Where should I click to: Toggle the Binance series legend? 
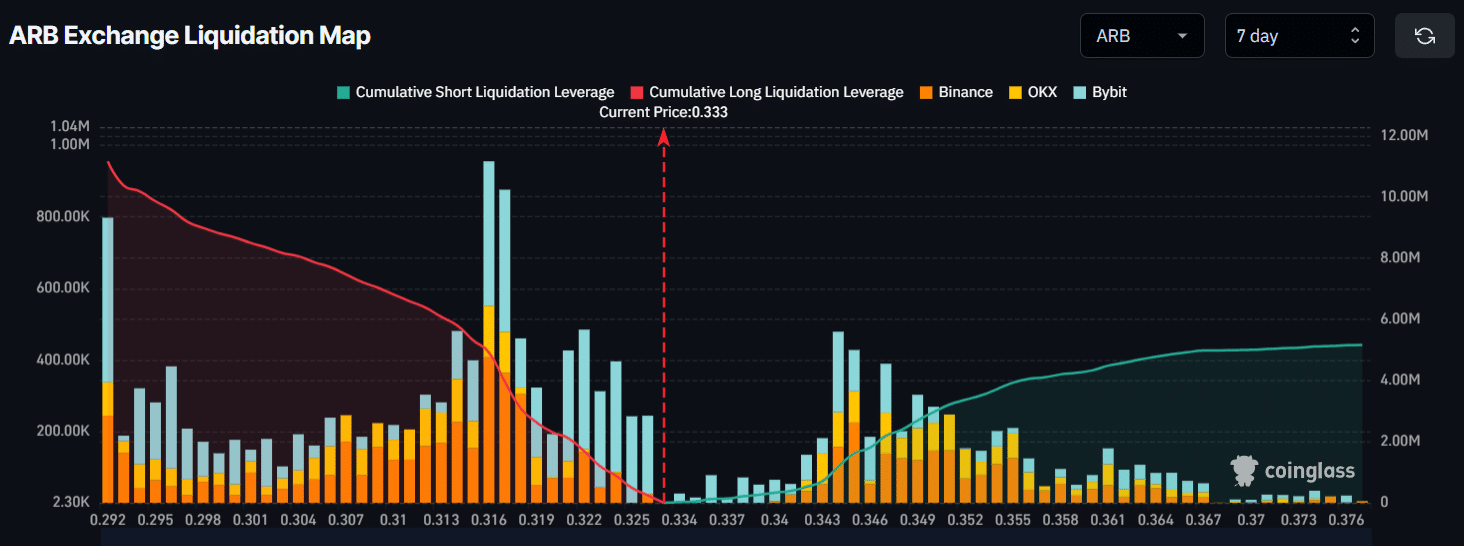pyautogui.click(x=956, y=92)
